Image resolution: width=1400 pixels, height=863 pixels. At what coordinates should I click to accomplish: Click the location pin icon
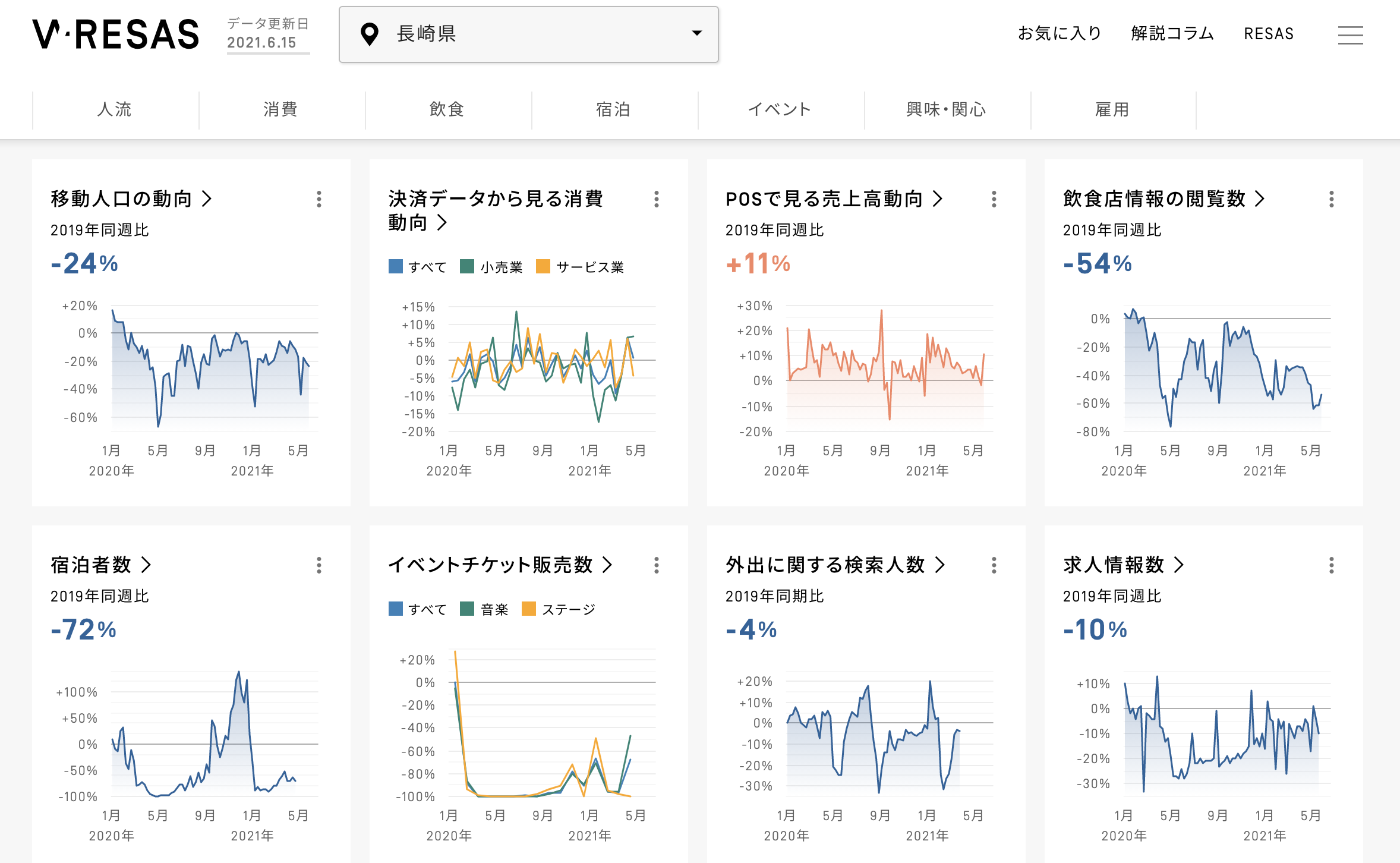pyautogui.click(x=370, y=34)
